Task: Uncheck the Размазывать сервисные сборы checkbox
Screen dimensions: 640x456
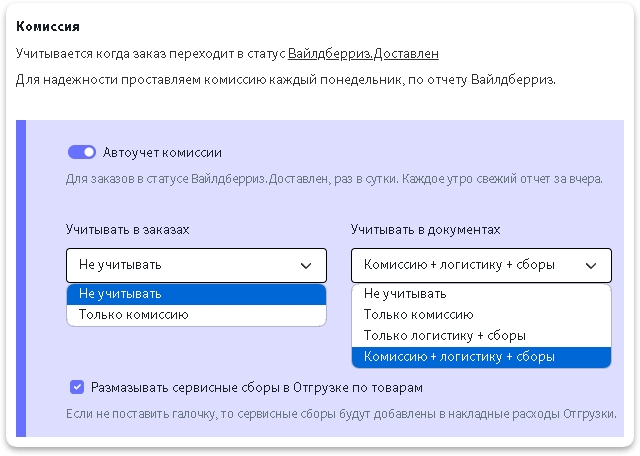Action: click(x=77, y=387)
